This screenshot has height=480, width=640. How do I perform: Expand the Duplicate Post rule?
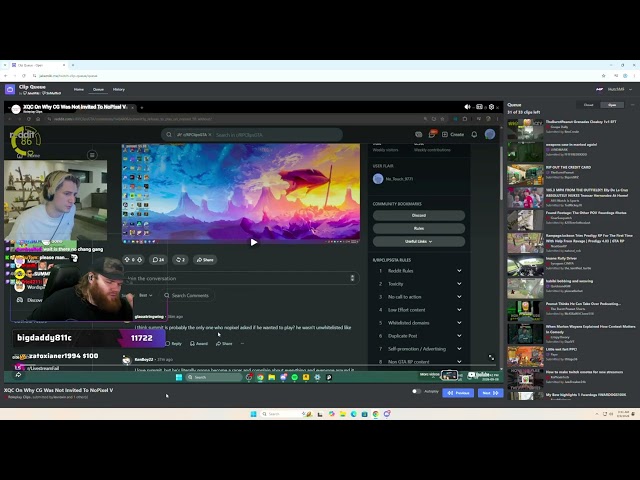click(x=459, y=336)
